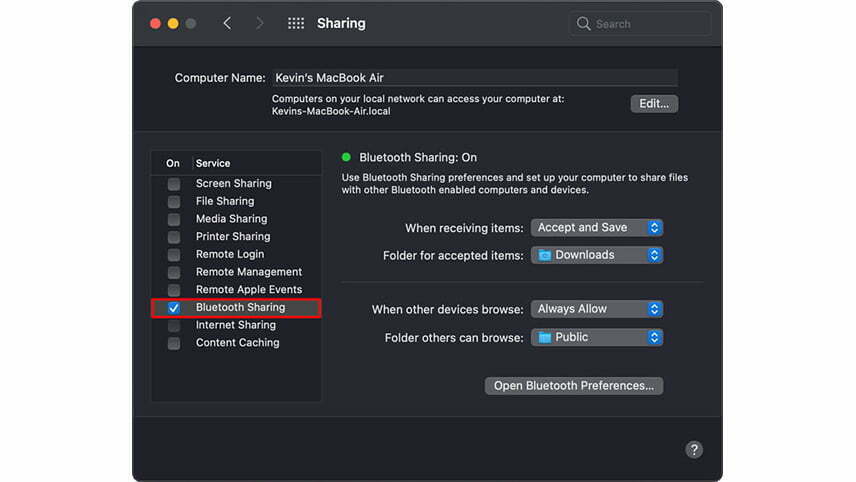856x482 pixels.
Task: Select File Sharing service row
Action: click(236, 201)
